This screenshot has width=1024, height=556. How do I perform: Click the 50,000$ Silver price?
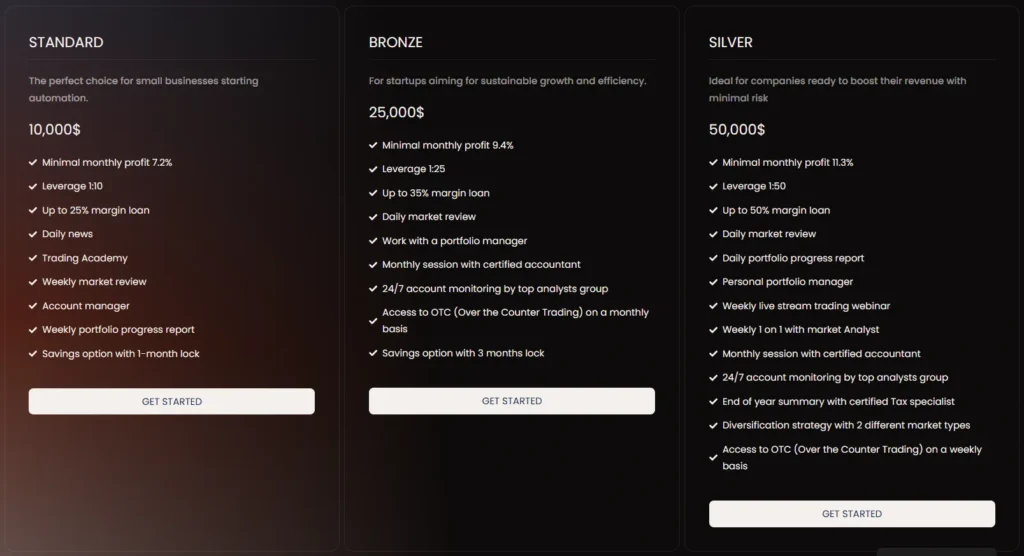point(737,129)
